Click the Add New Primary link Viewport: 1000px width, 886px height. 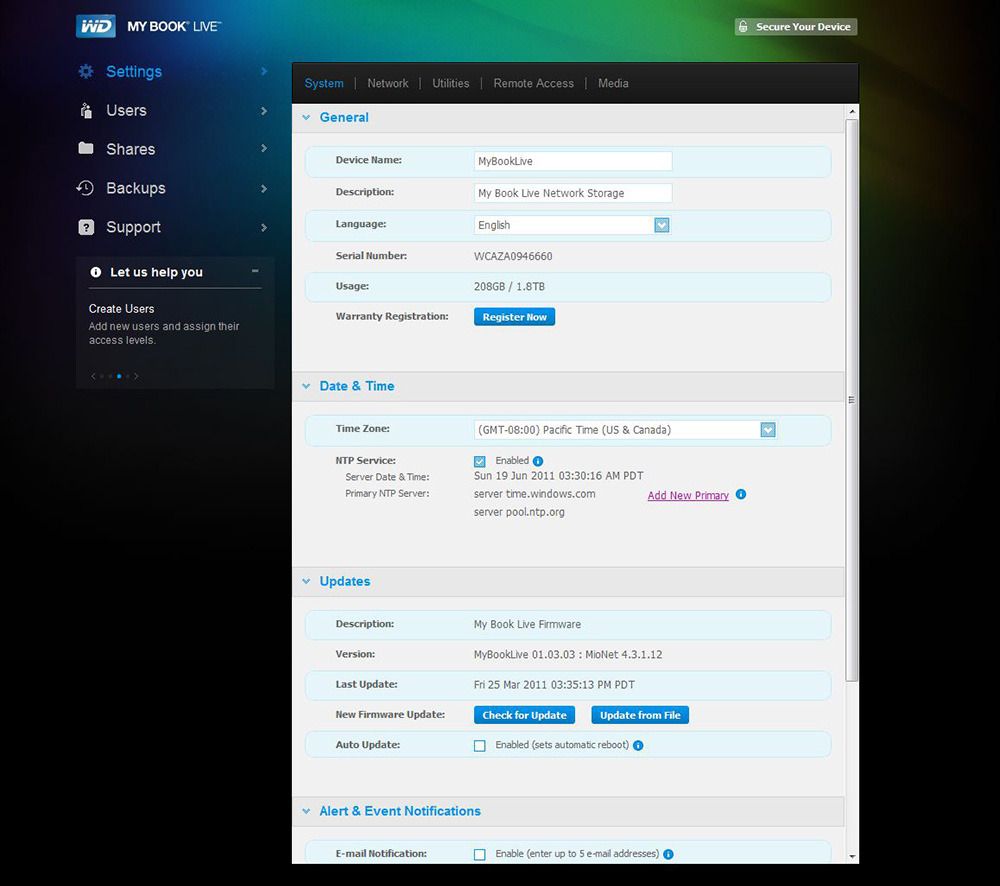click(688, 496)
